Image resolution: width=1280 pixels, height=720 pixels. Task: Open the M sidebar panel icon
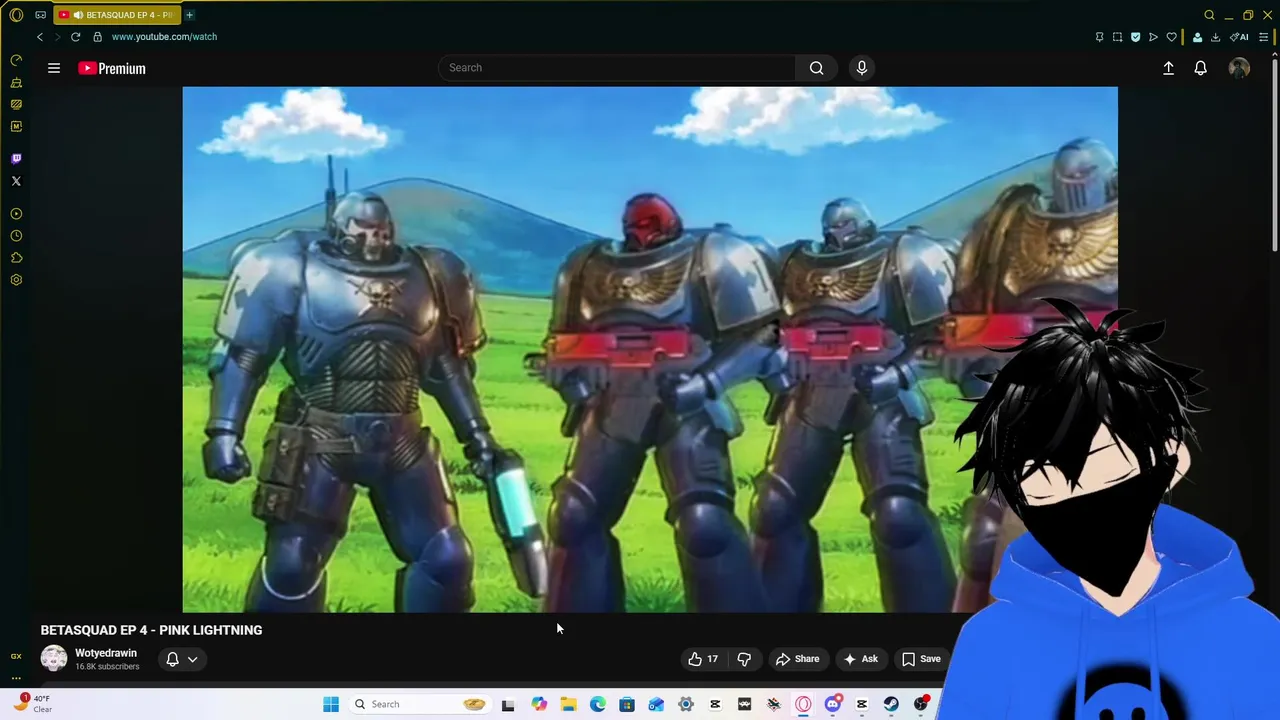pyautogui.click(x=16, y=126)
